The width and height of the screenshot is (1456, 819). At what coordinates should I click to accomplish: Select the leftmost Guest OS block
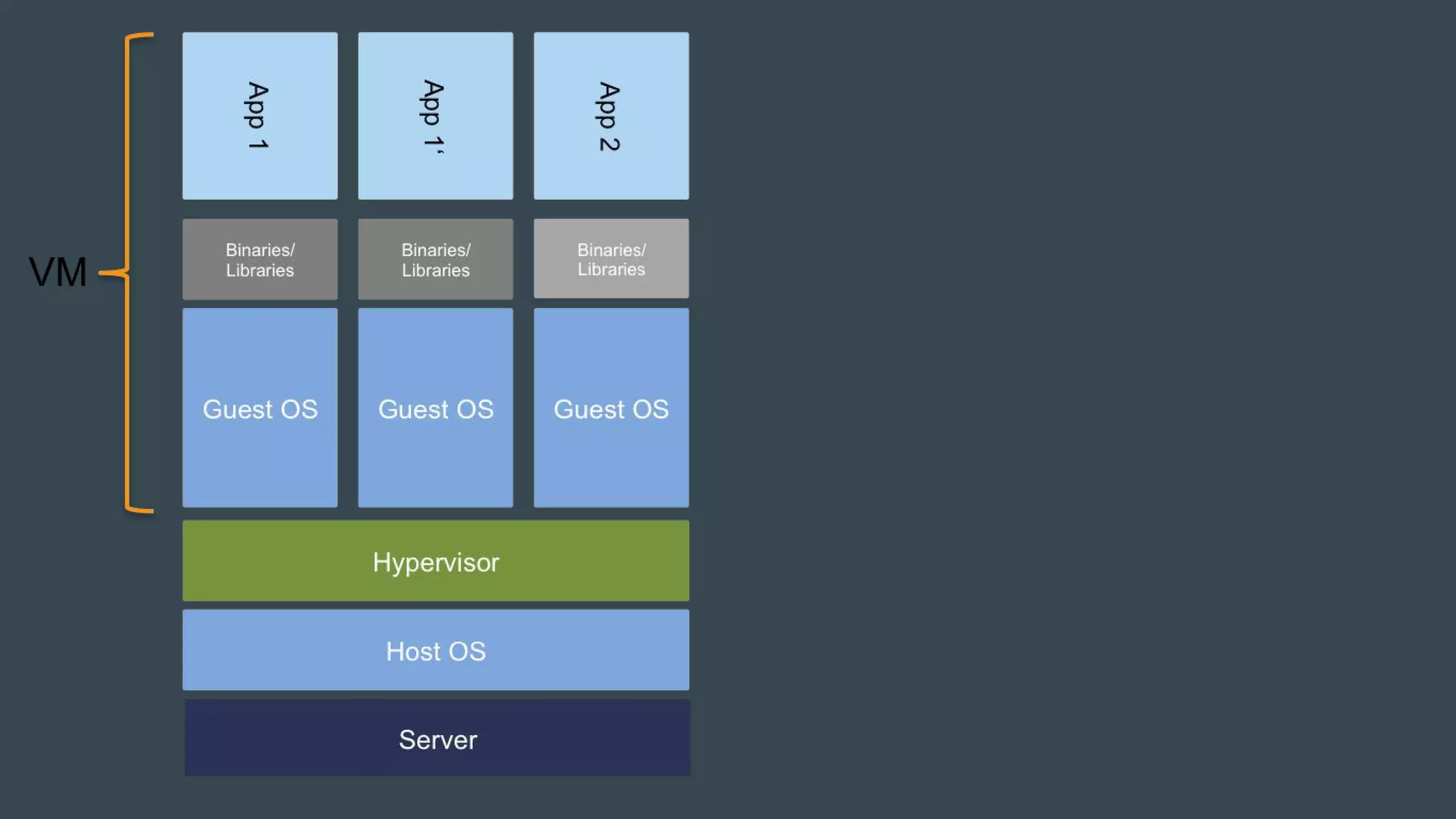[x=259, y=408]
